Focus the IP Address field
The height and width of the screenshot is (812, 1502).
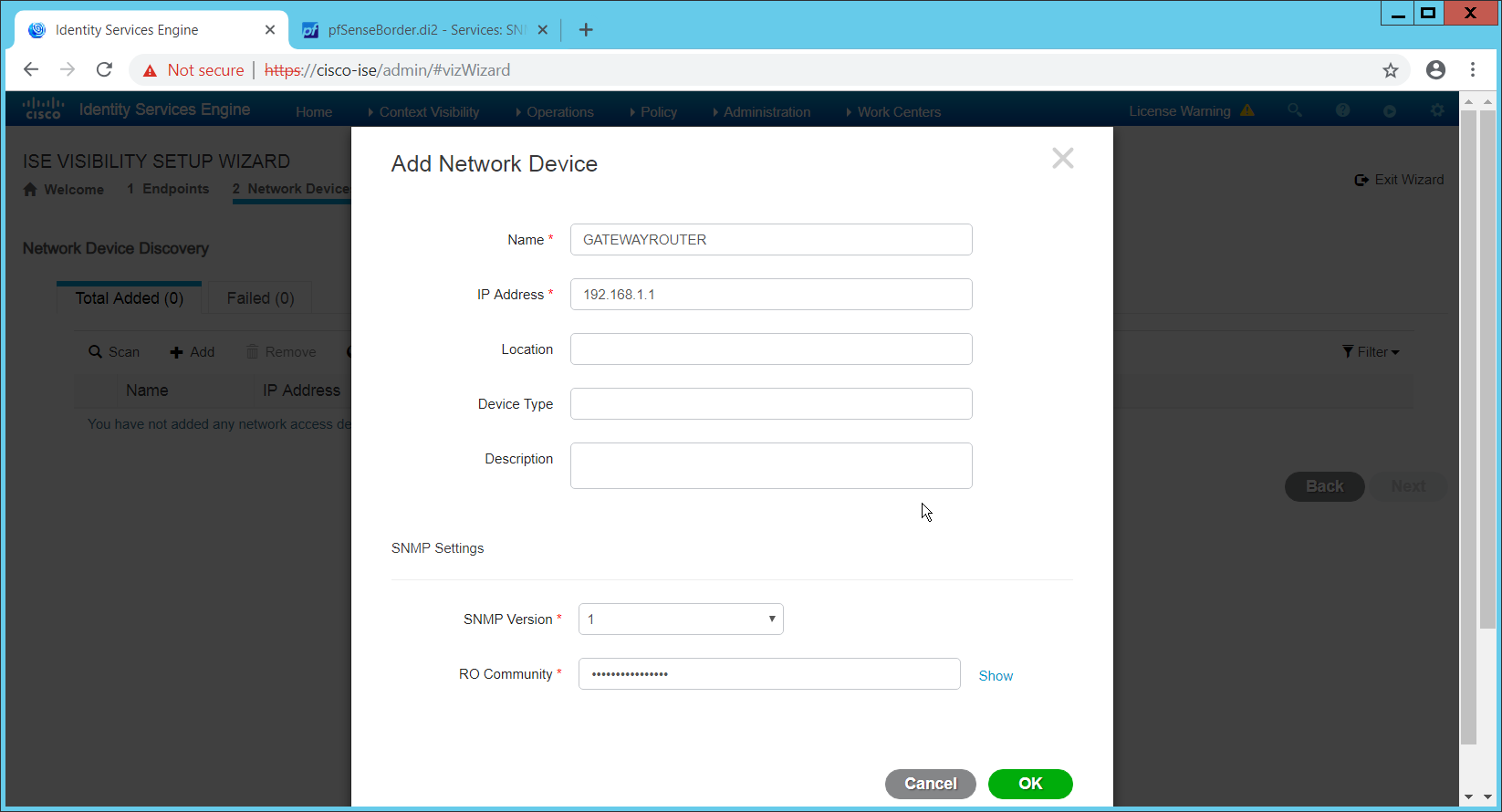pos(770,295)
